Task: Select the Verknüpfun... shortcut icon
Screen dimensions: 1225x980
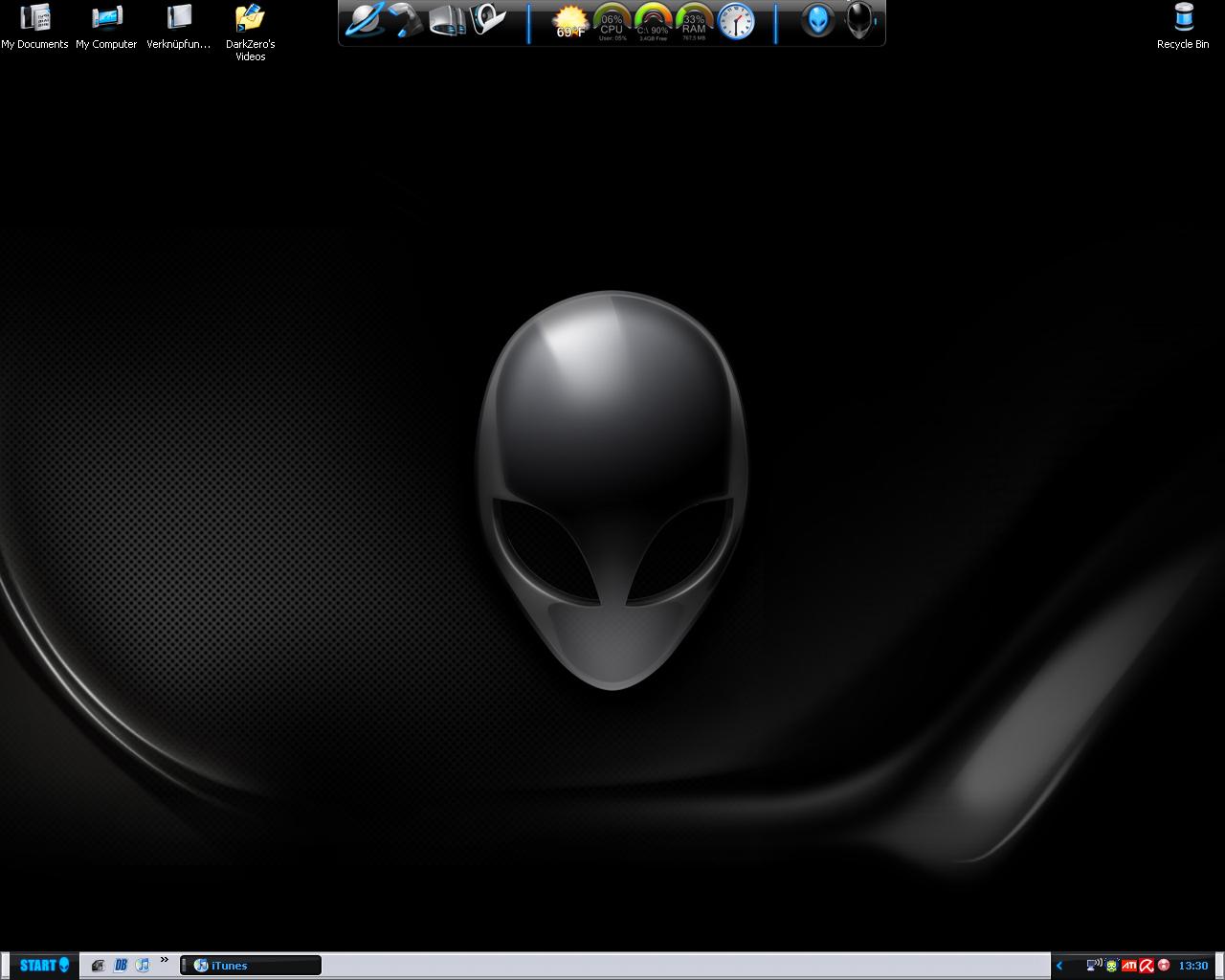Action: tap(179, 26)
